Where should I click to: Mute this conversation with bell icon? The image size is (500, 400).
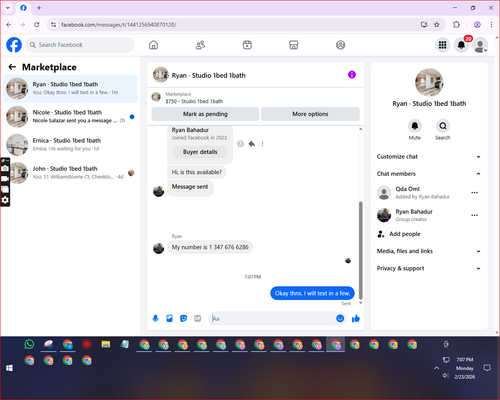tap(415, 126)
